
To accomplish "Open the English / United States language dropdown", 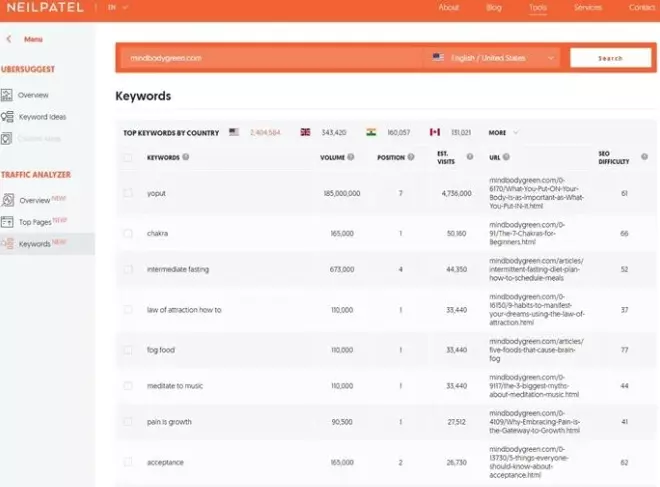I will coord(492,58).
